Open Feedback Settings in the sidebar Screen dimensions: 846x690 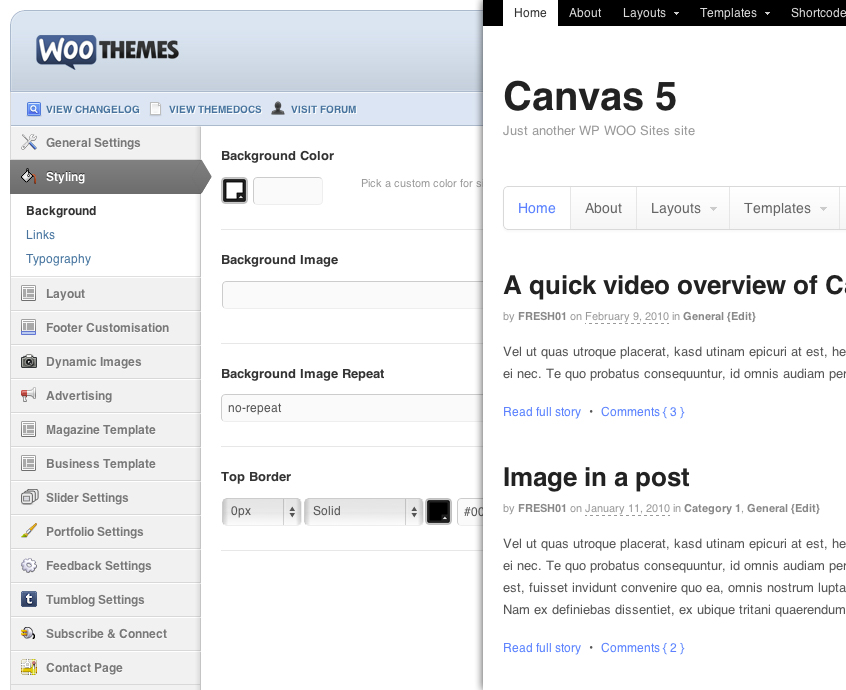click(x=106, y=565)
